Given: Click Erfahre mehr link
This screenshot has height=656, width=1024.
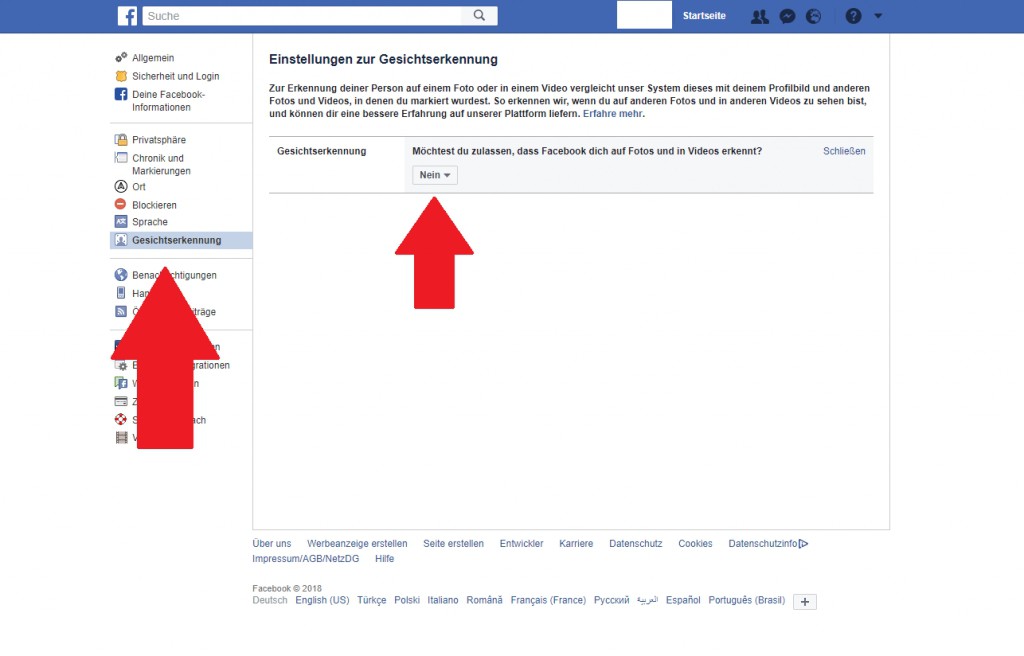Looking at the screenshot, I should click(613, 114).
